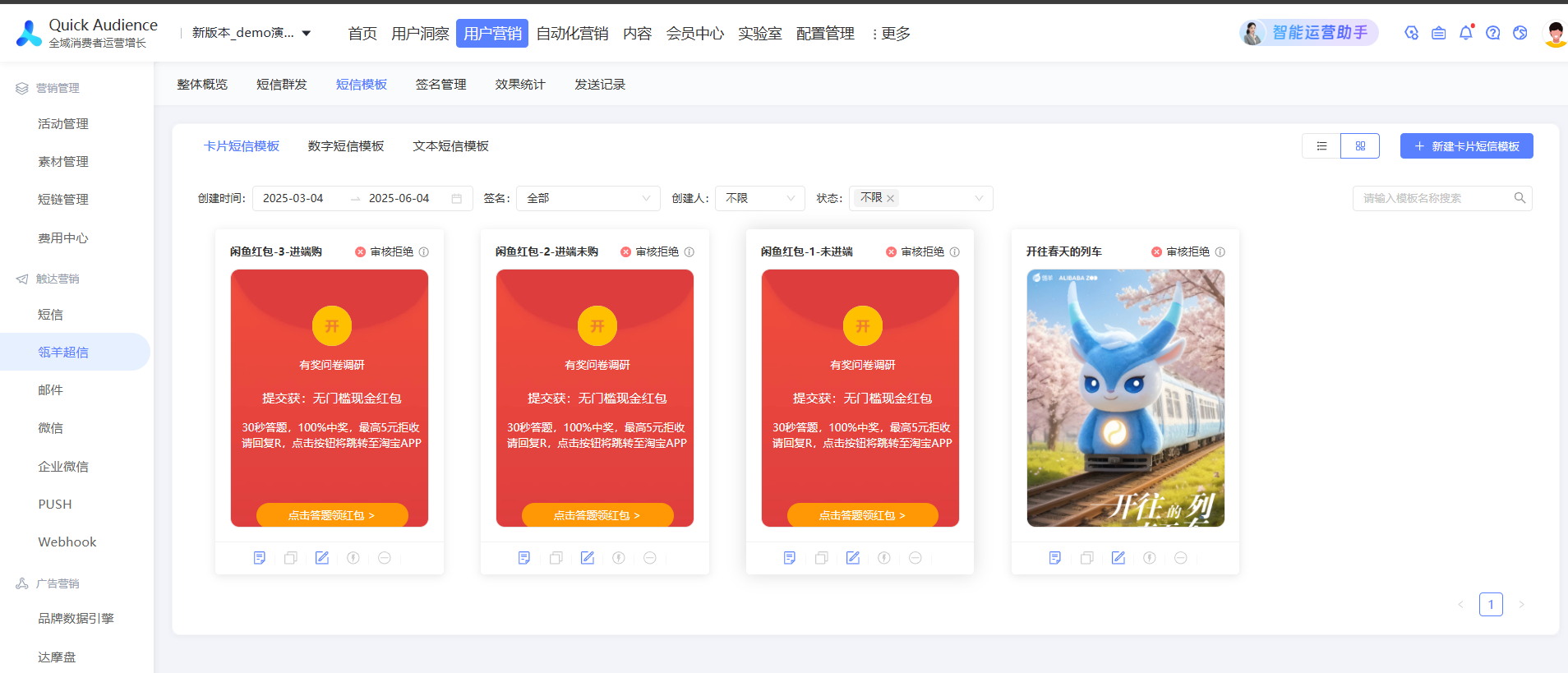
Task: Open details icon for 闲鱼红包-2-进端未购 card
Action: click(x=524, y=558)
